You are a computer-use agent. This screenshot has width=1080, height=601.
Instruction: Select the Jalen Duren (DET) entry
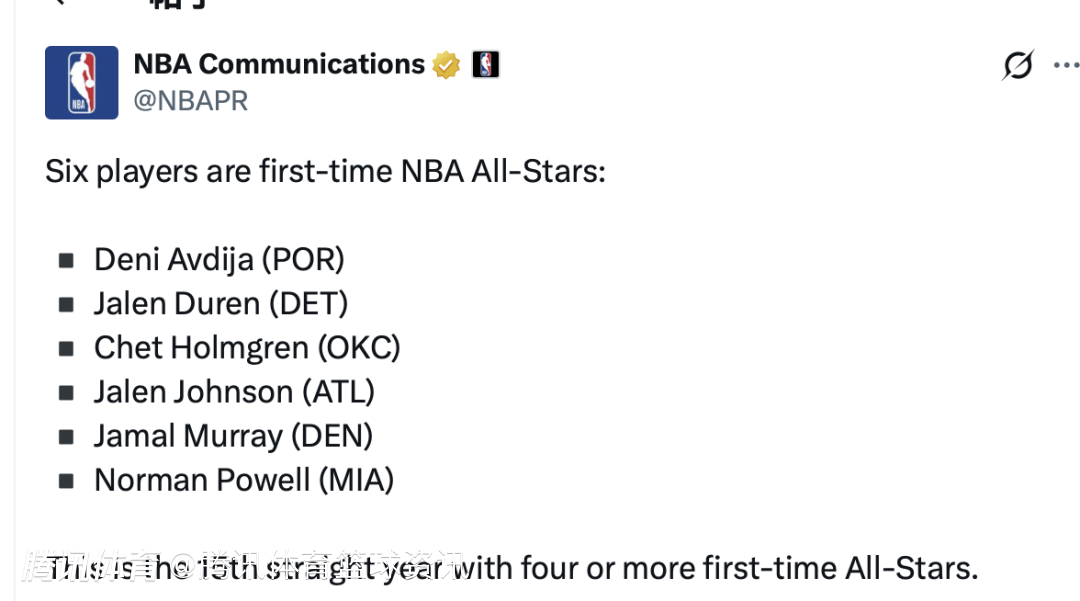tap(221, 304)
